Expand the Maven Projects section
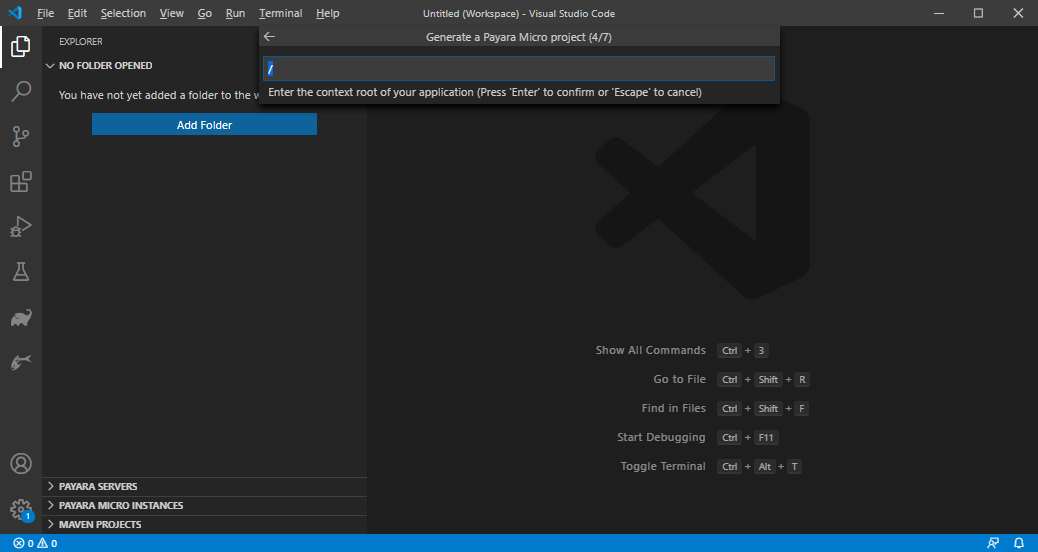Viewport: 1038px width, 552px height. click(99, 524)
